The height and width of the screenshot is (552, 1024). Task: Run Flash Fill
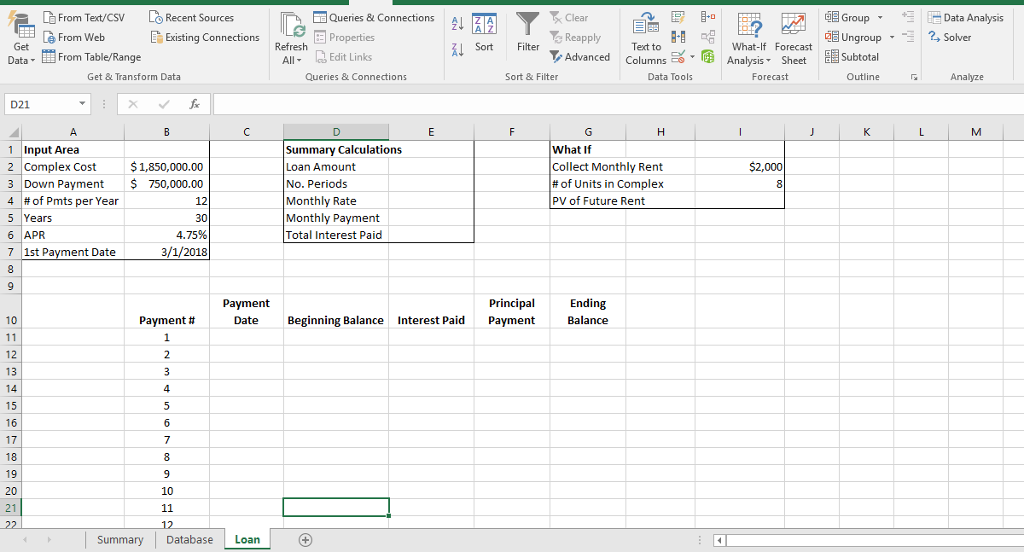click(x=678, y=18)
